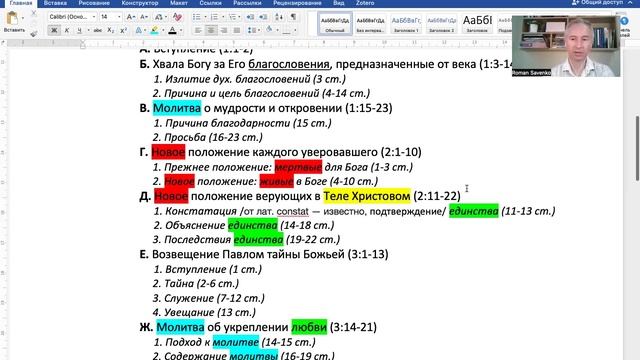Toggle strikethrough abc formatting
640x360 pixels.
click(98, 30)
